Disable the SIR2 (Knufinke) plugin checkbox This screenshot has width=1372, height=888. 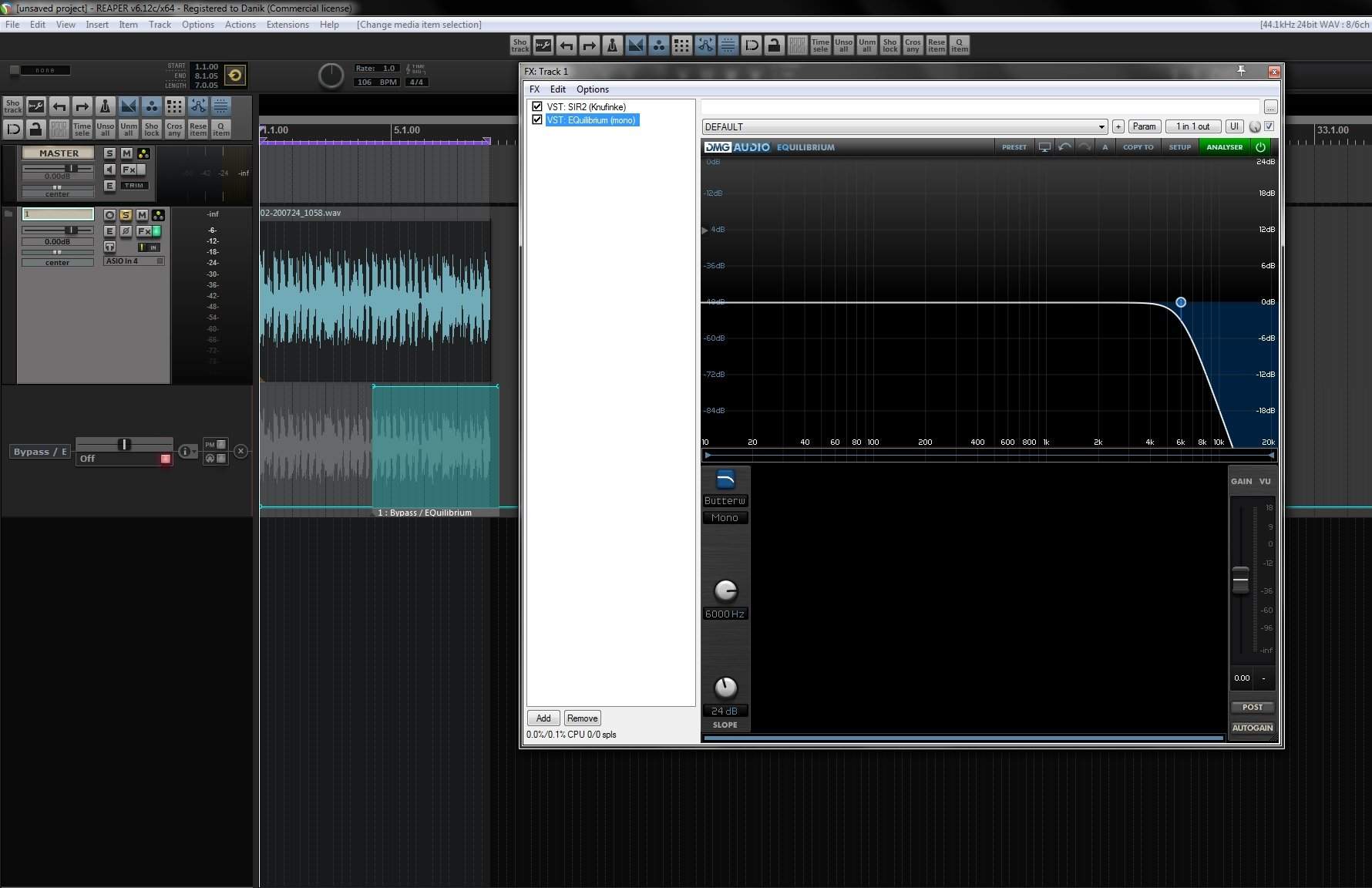pos(537,106)
